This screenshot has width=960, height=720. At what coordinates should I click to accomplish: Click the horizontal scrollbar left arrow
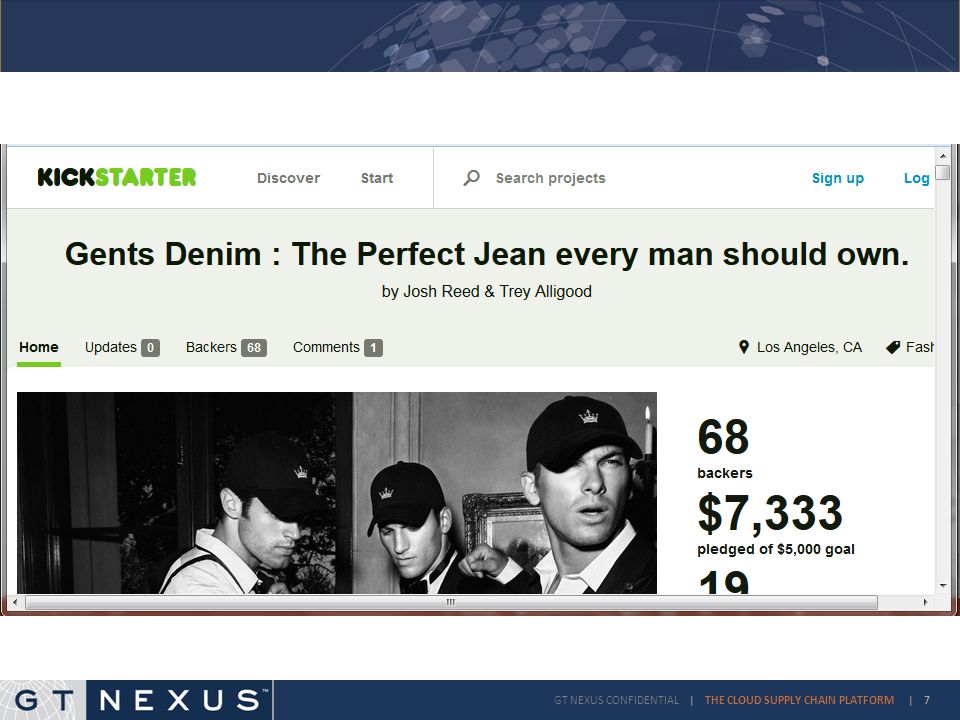coord(15,602)
